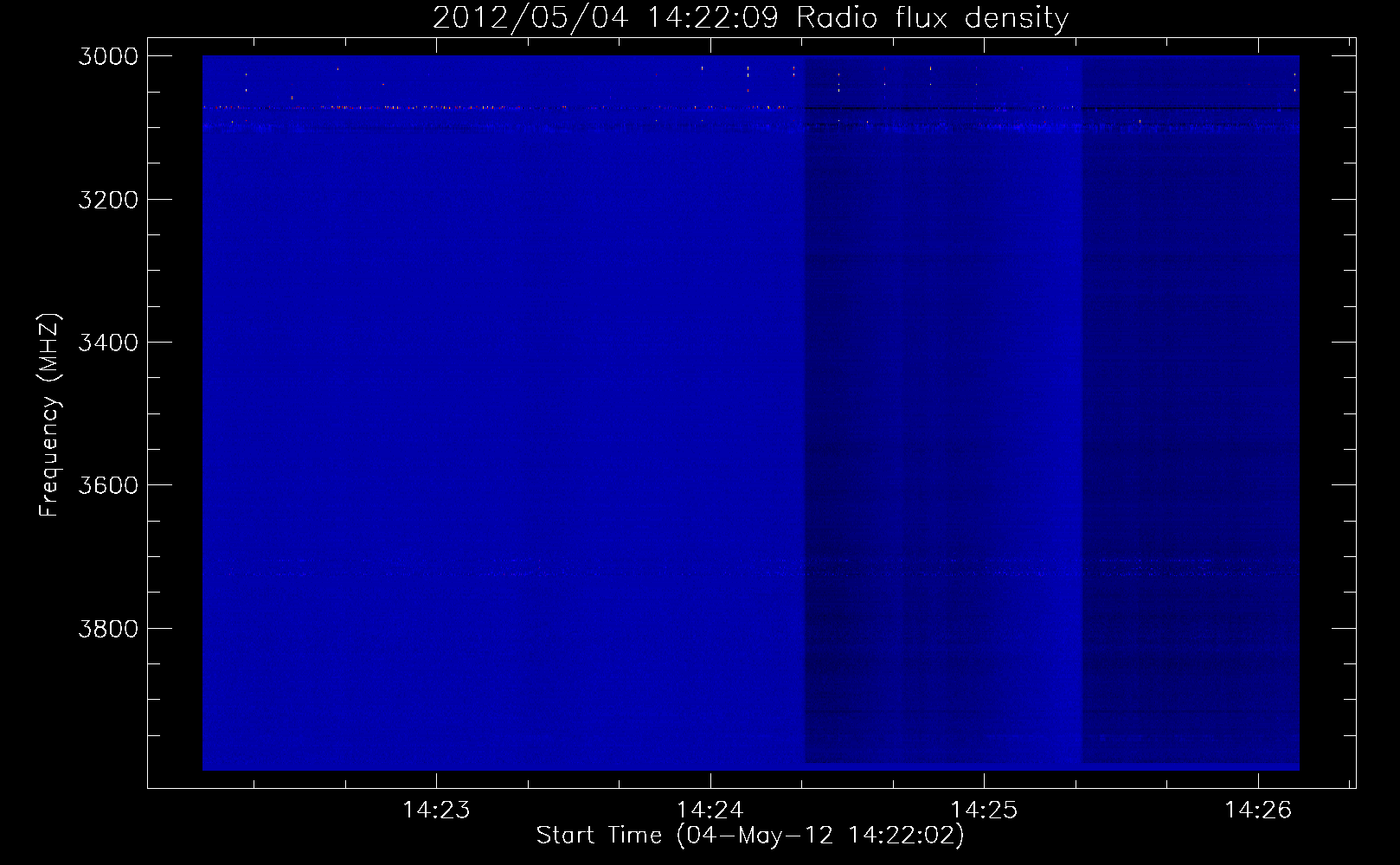Click the plot title '2012/05/04 14:22:09 Radio flux density'

tap(750, 18)
